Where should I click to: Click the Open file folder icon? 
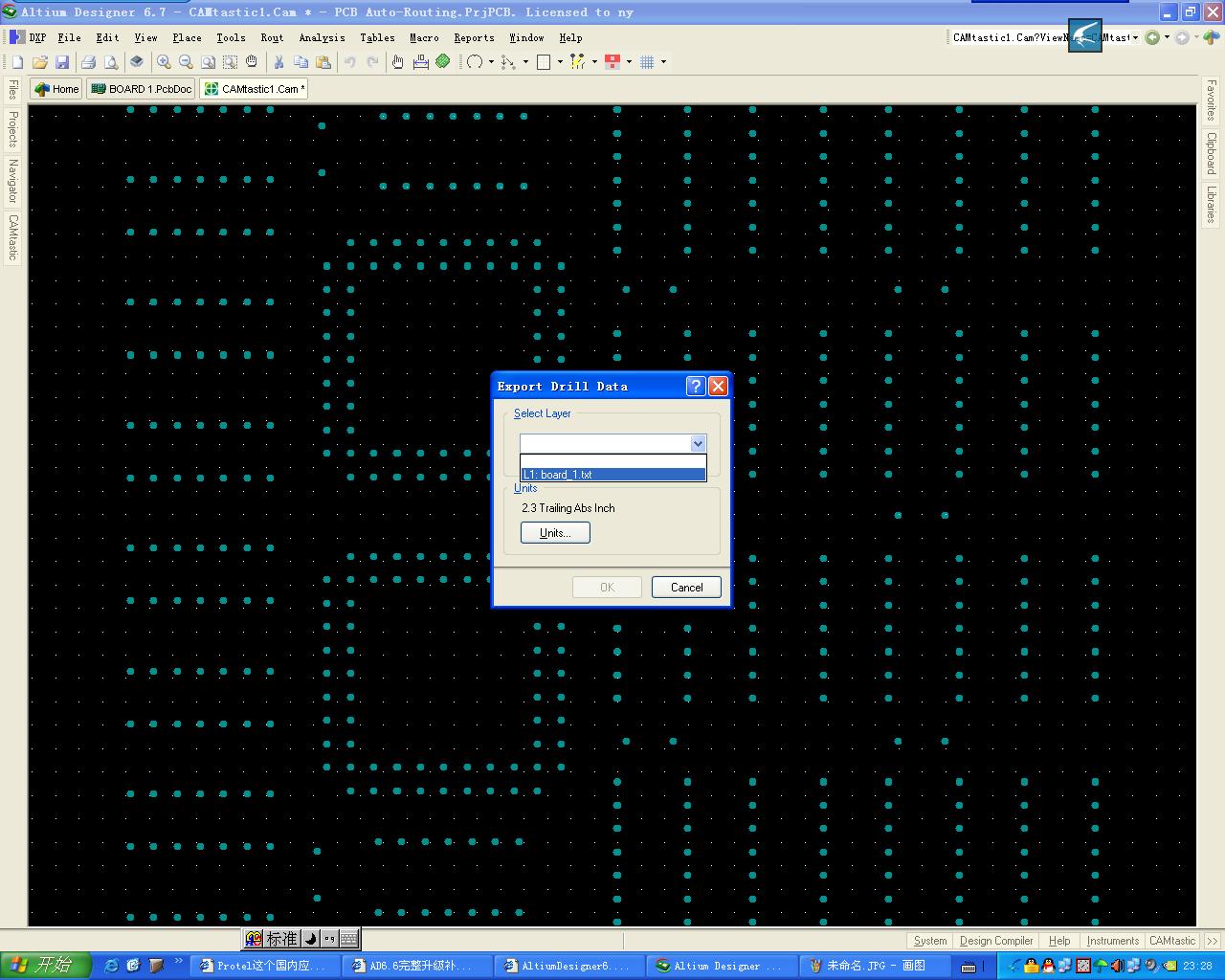pyautogui.click(x=40, y=62)
